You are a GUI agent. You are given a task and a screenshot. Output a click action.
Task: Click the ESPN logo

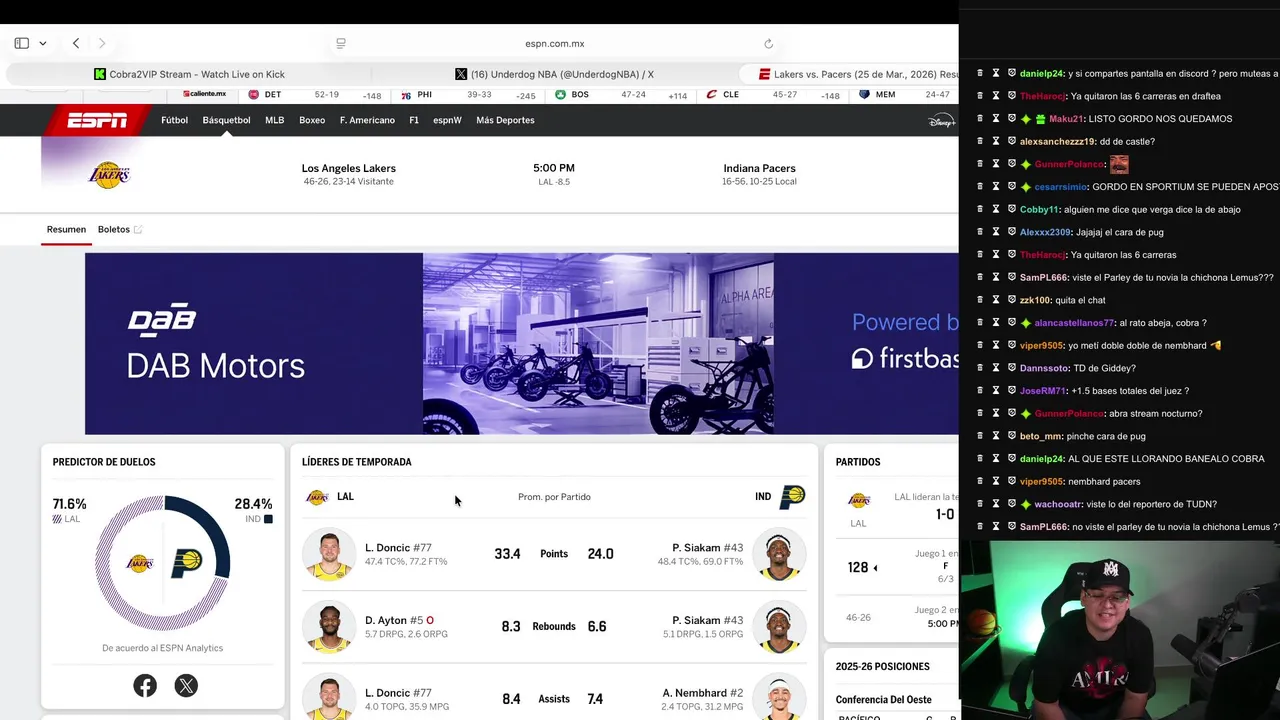click(x=97, y=120)
